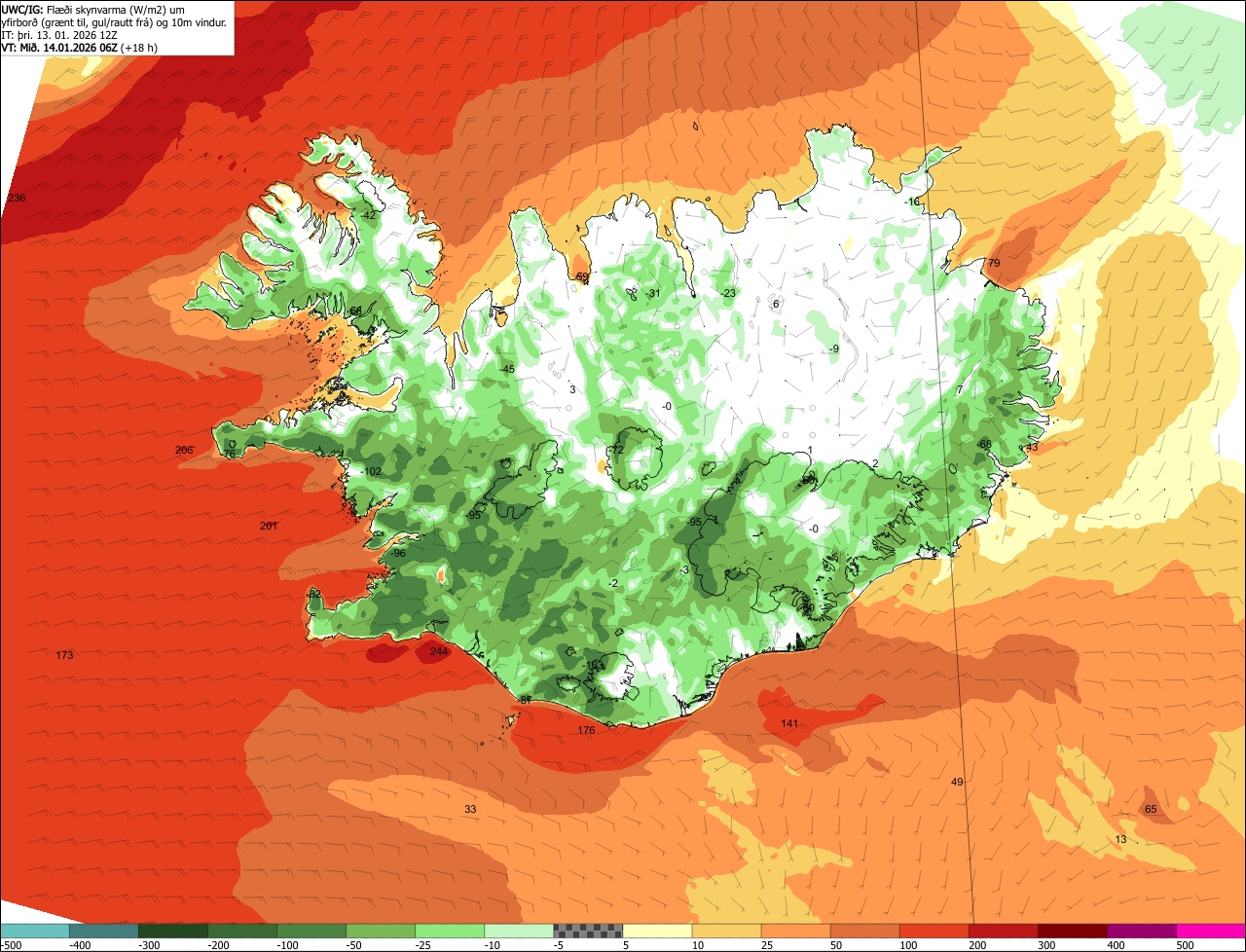Click the '49' value in the southeast ocean
The width and height of the screenshot is (1246, 952).
[x=957, y=782]
